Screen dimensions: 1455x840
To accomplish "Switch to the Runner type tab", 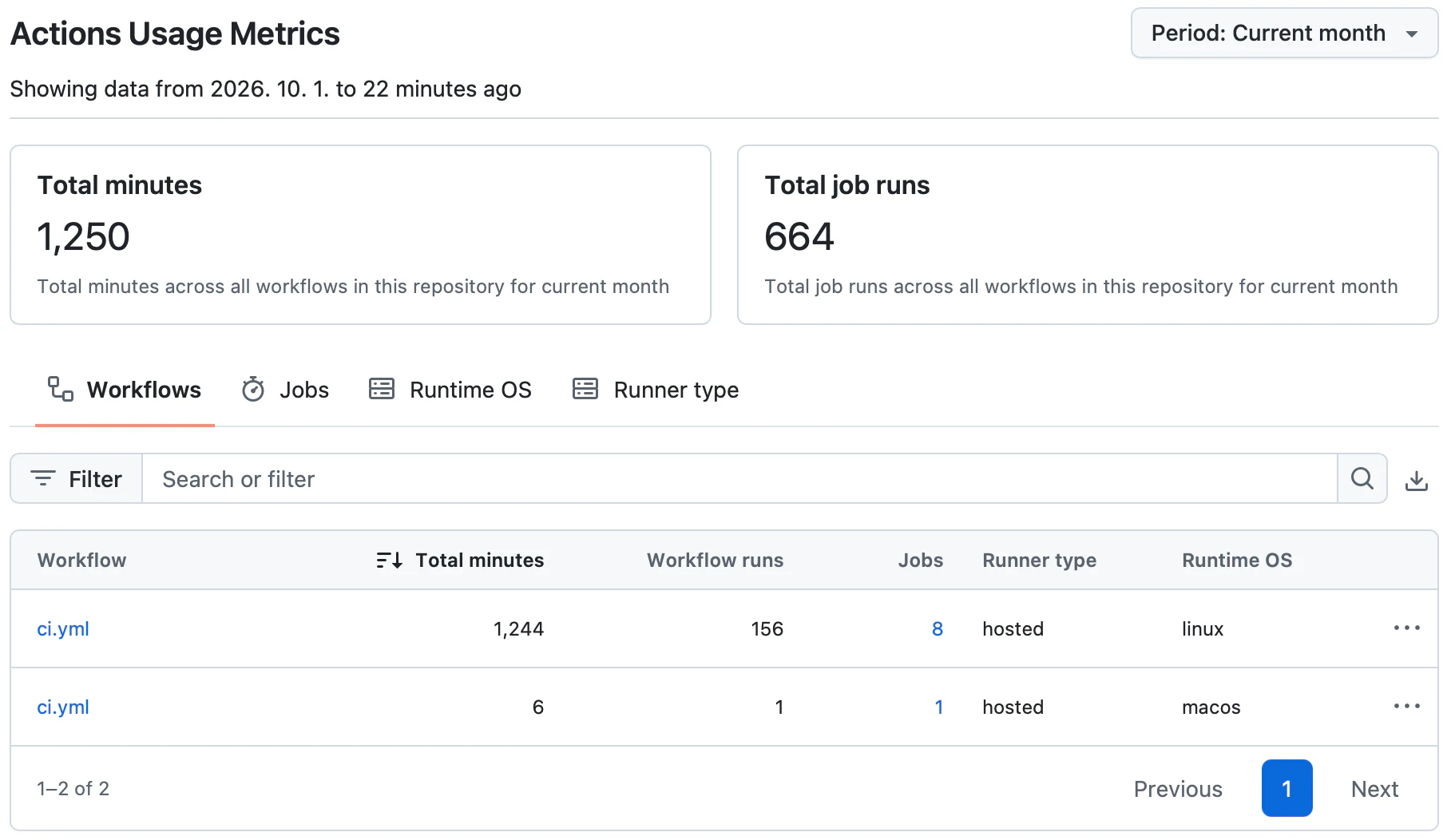I will click(x=656, y=390).
